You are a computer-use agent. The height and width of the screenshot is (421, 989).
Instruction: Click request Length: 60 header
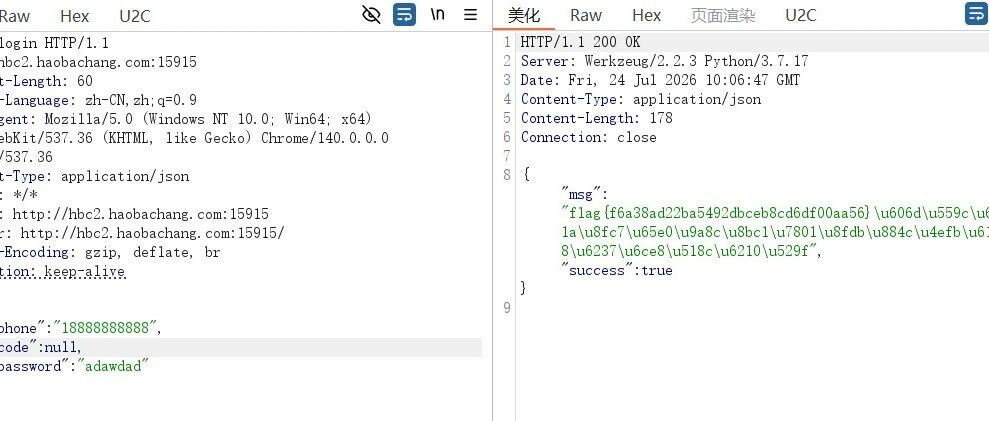click(x=46, y=81)
